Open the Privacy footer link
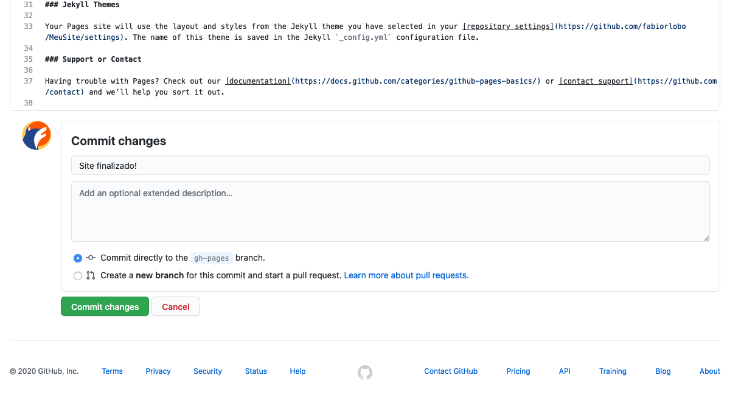The width and height of the screenshot is (730, 410). pyautogui.click(x=158, y=371)
